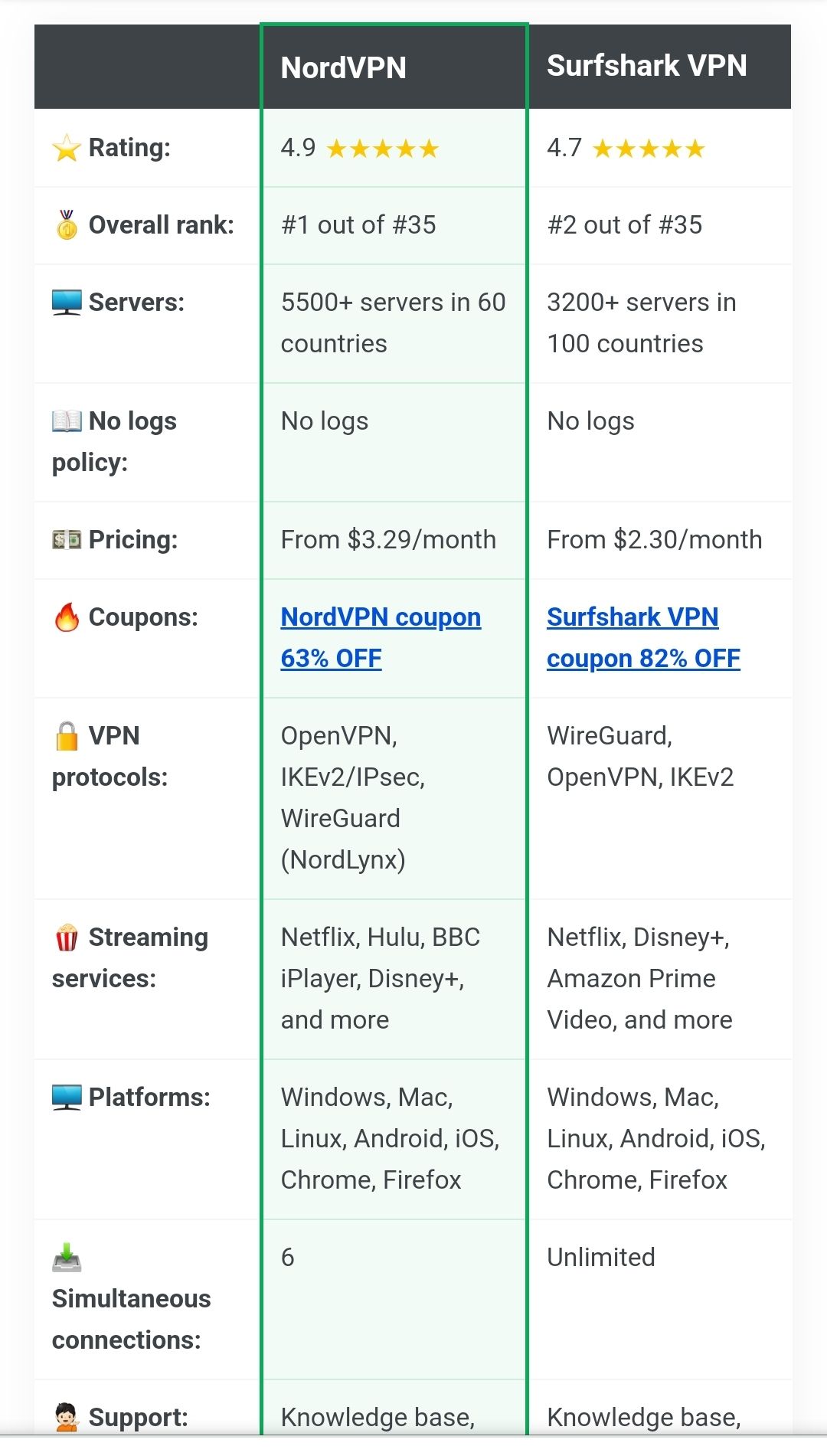
Task: Select the NordVPN column header
Action: (x=344, y=67)
